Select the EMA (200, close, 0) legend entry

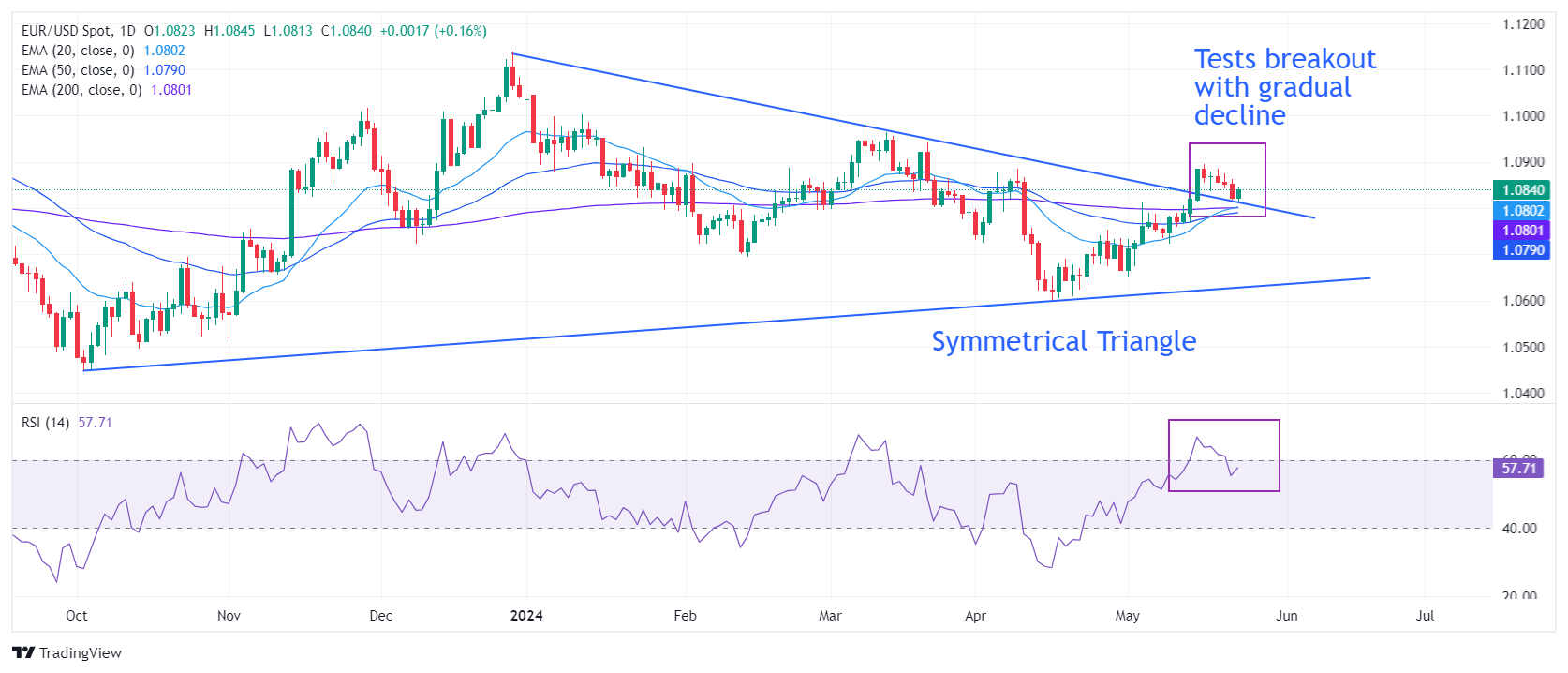[x=81, y=90]
